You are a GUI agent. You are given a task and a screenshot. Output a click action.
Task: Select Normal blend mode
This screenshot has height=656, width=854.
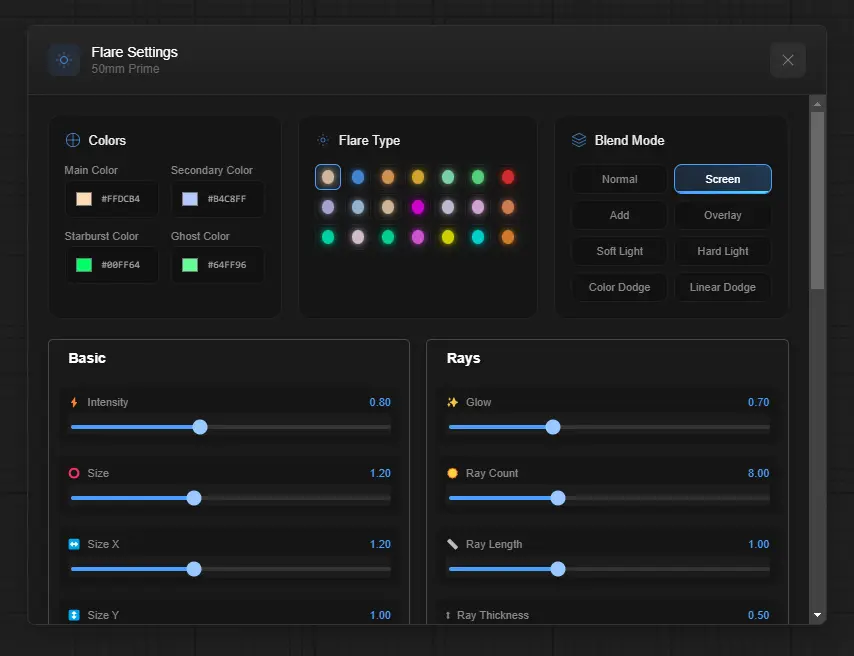619,180
